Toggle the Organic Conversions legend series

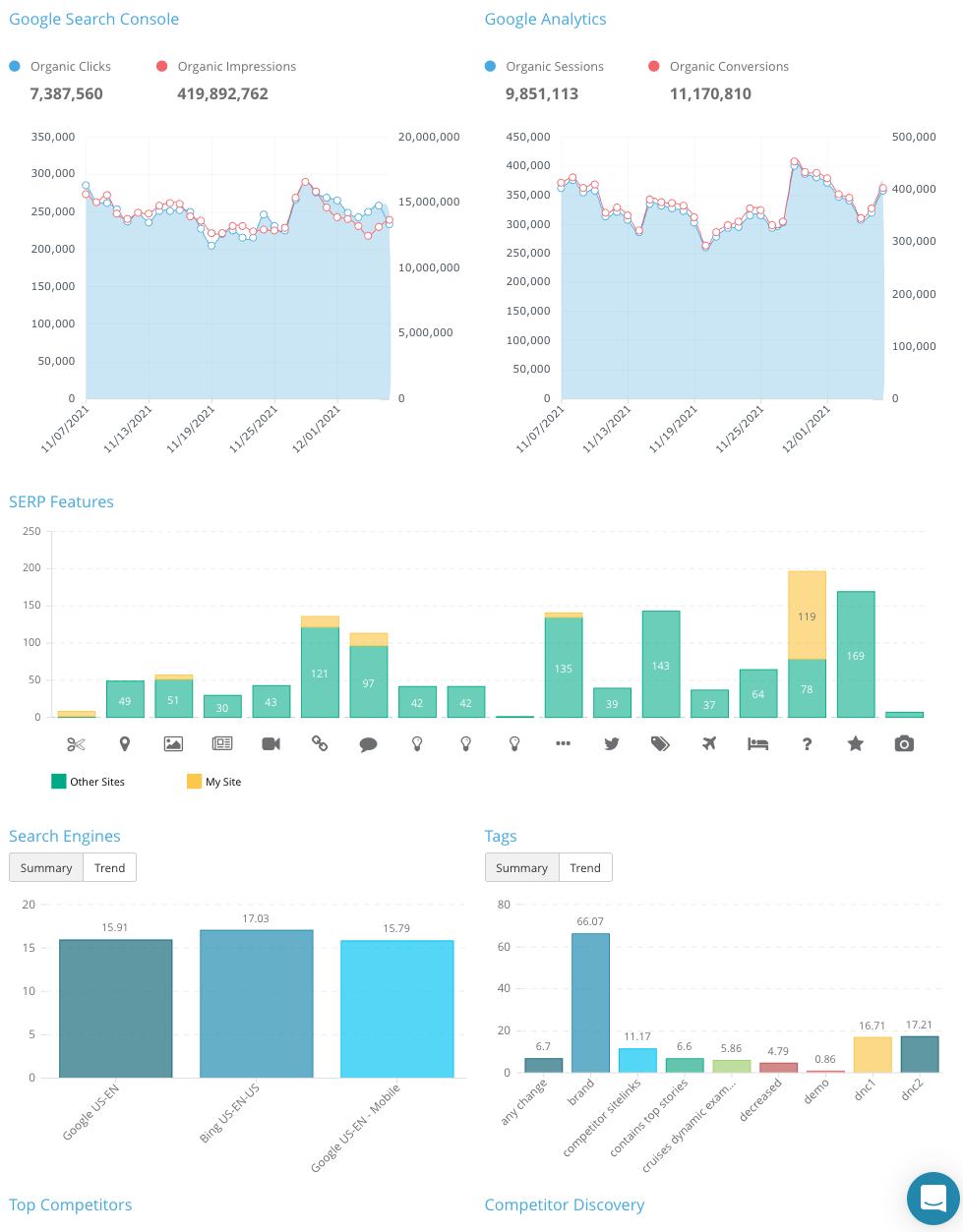click(x=728, y=67)
